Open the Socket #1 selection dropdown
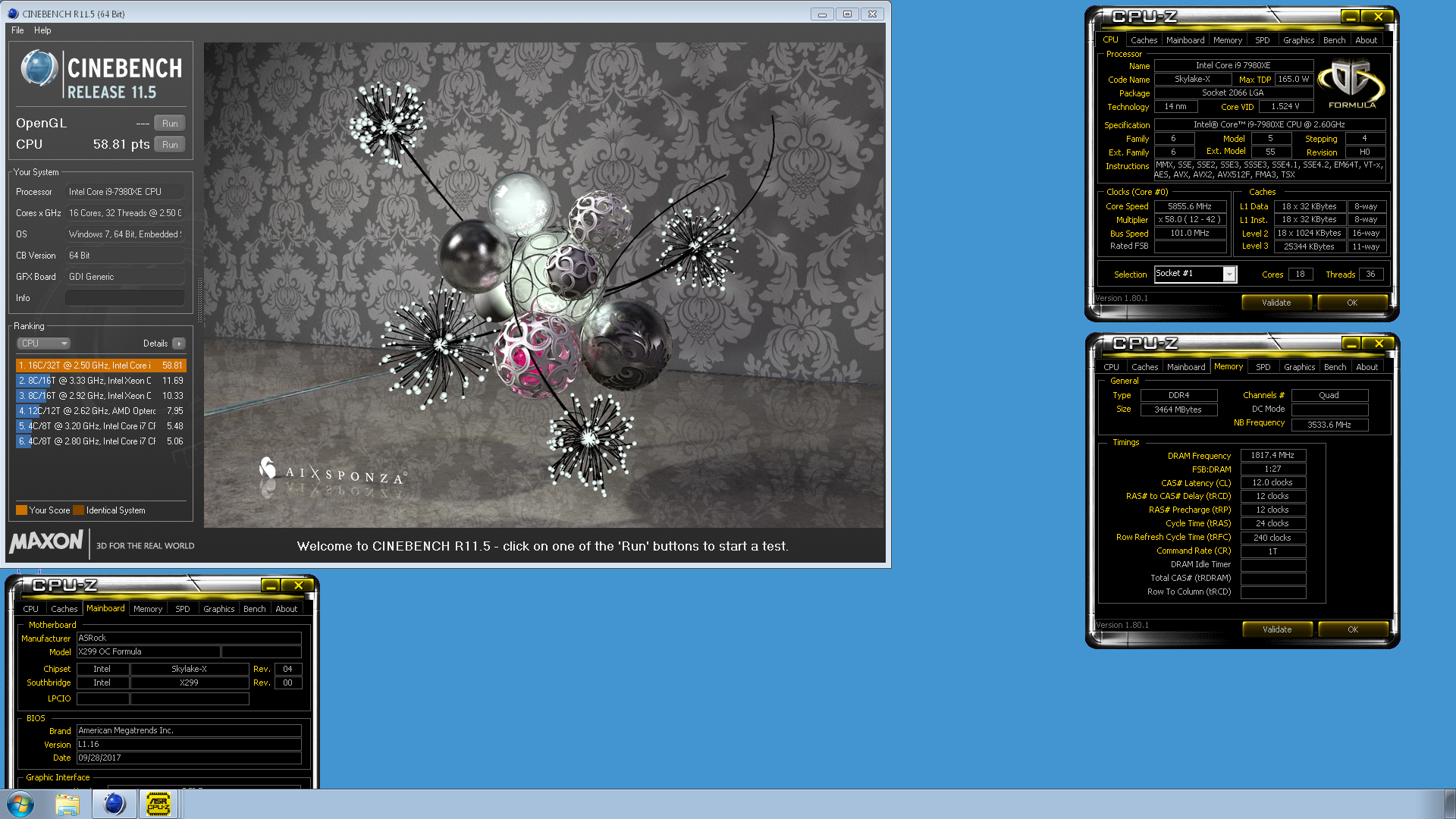Screen dimensions: 1456x819 click(x=1195, y=274)
